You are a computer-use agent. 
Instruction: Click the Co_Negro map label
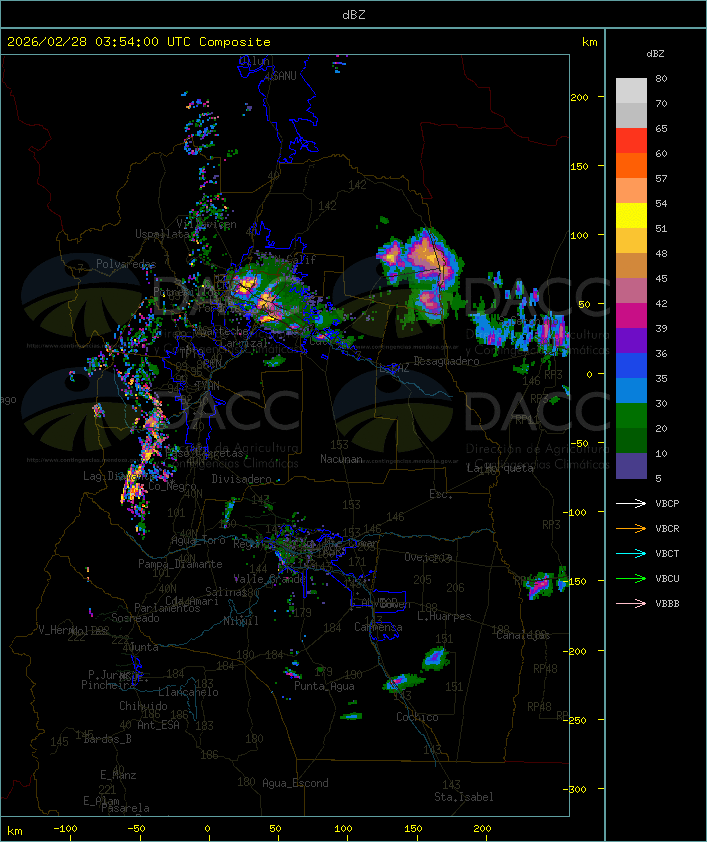pyautogui.click(x=172, y=486)
